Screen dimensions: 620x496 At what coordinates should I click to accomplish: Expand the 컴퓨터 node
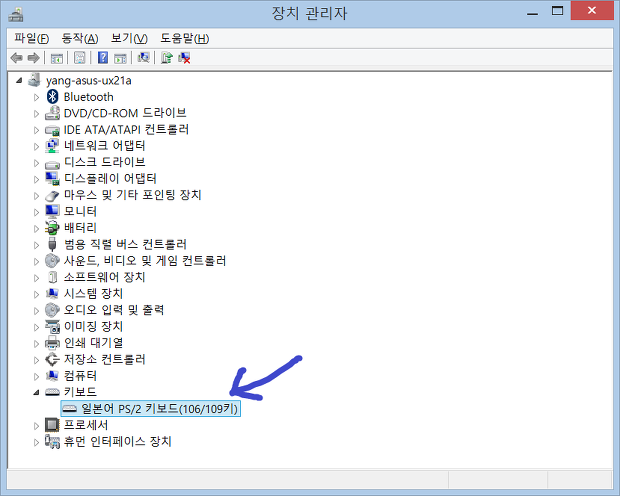pyautogui.click(x=36, y=376)
